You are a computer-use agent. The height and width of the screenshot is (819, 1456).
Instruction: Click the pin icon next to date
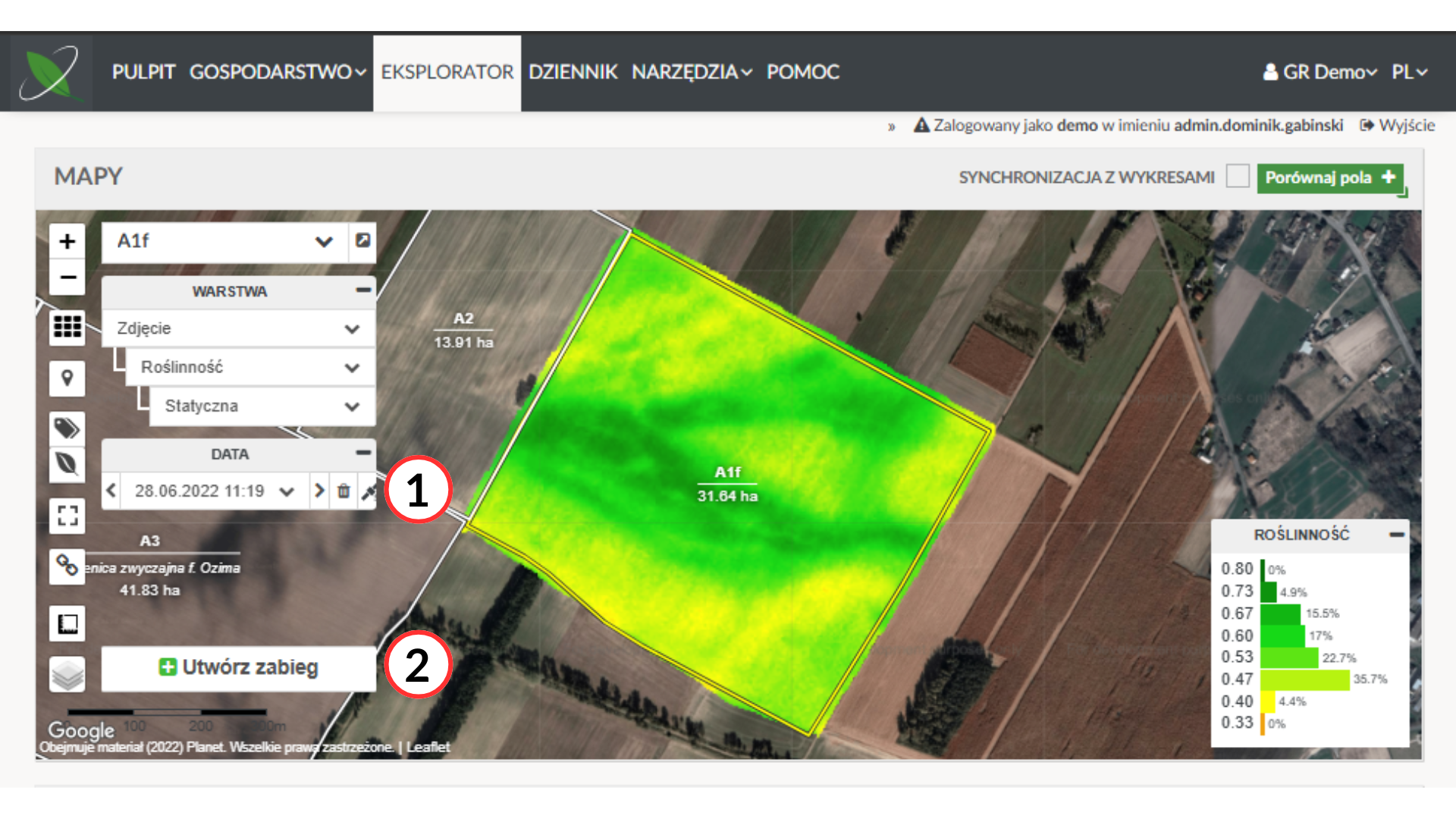(x=368, y=491)
